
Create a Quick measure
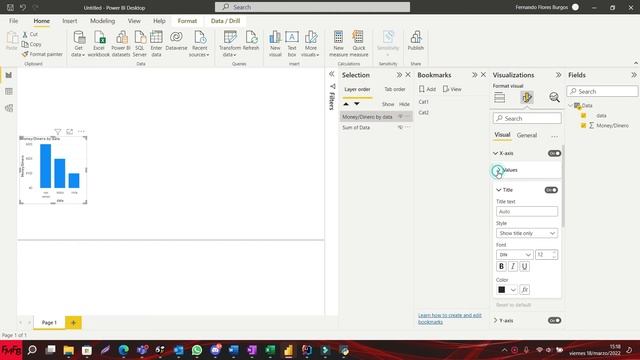pyautogui.click(x=359, y=44)
